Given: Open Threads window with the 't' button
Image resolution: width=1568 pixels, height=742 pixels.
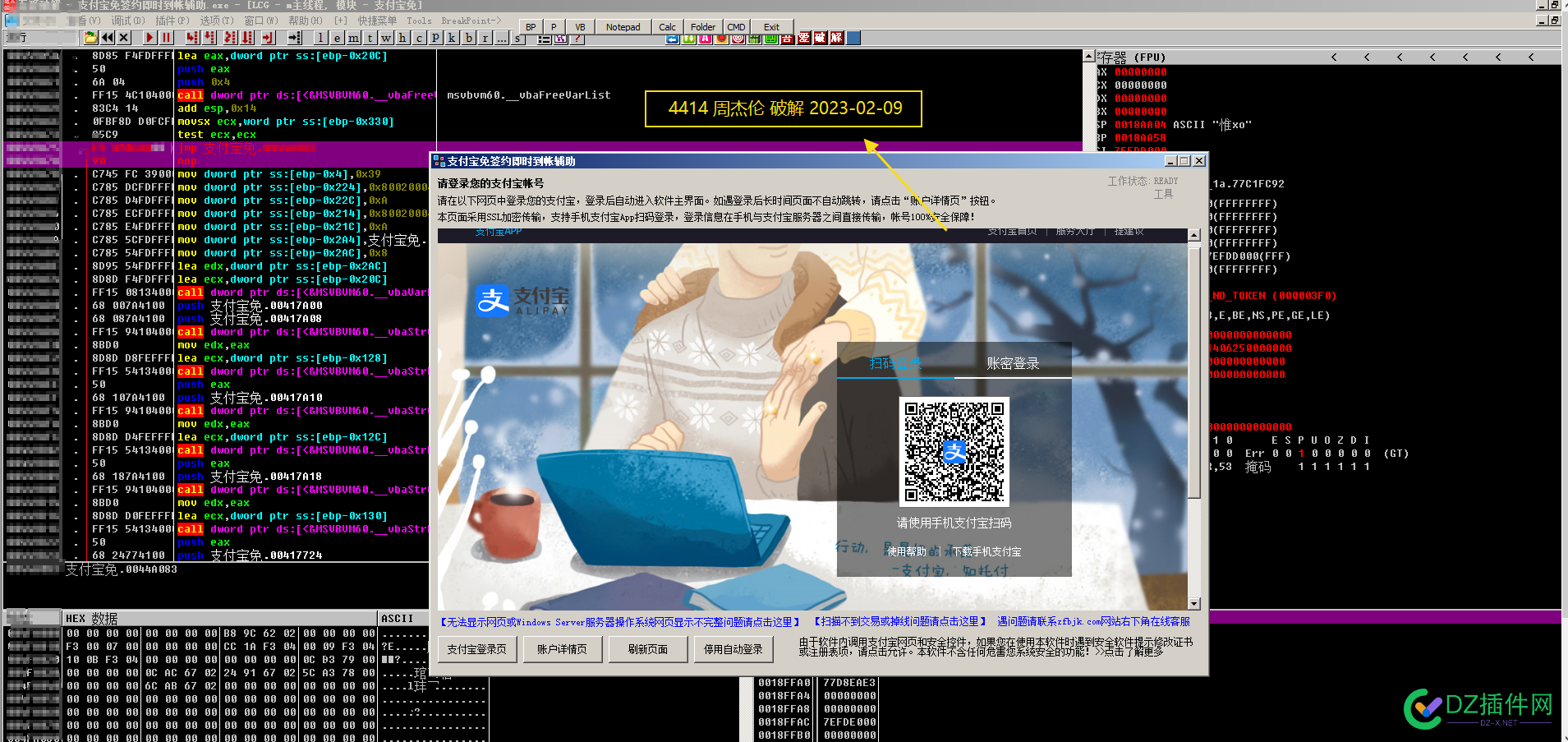Looking at the screenshot, I should pos(370,38).
